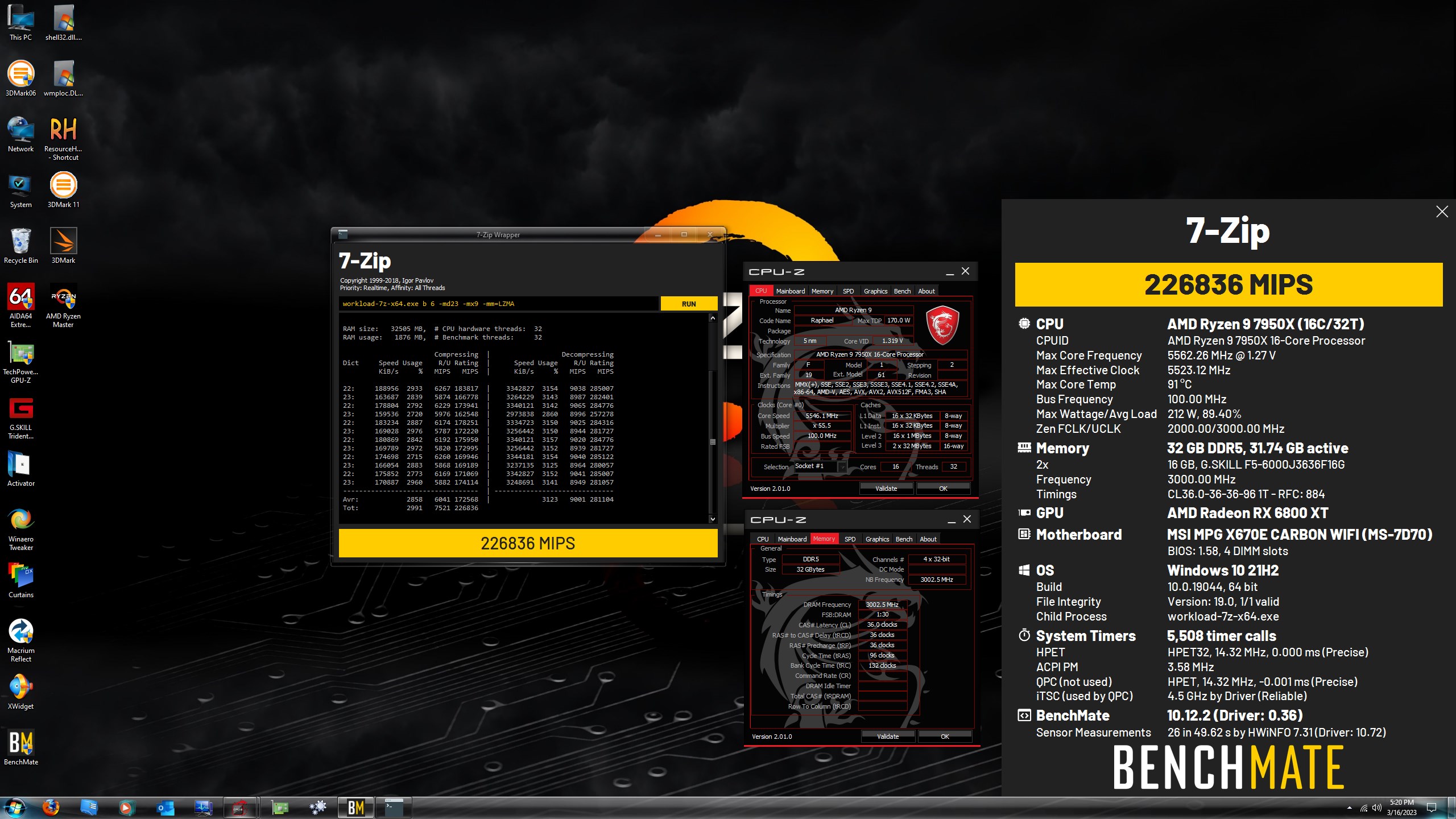Select the wmploc.DLL desktop icon
The height and width of the screenshot is (819, 1456).
click(x=64, y=78)
